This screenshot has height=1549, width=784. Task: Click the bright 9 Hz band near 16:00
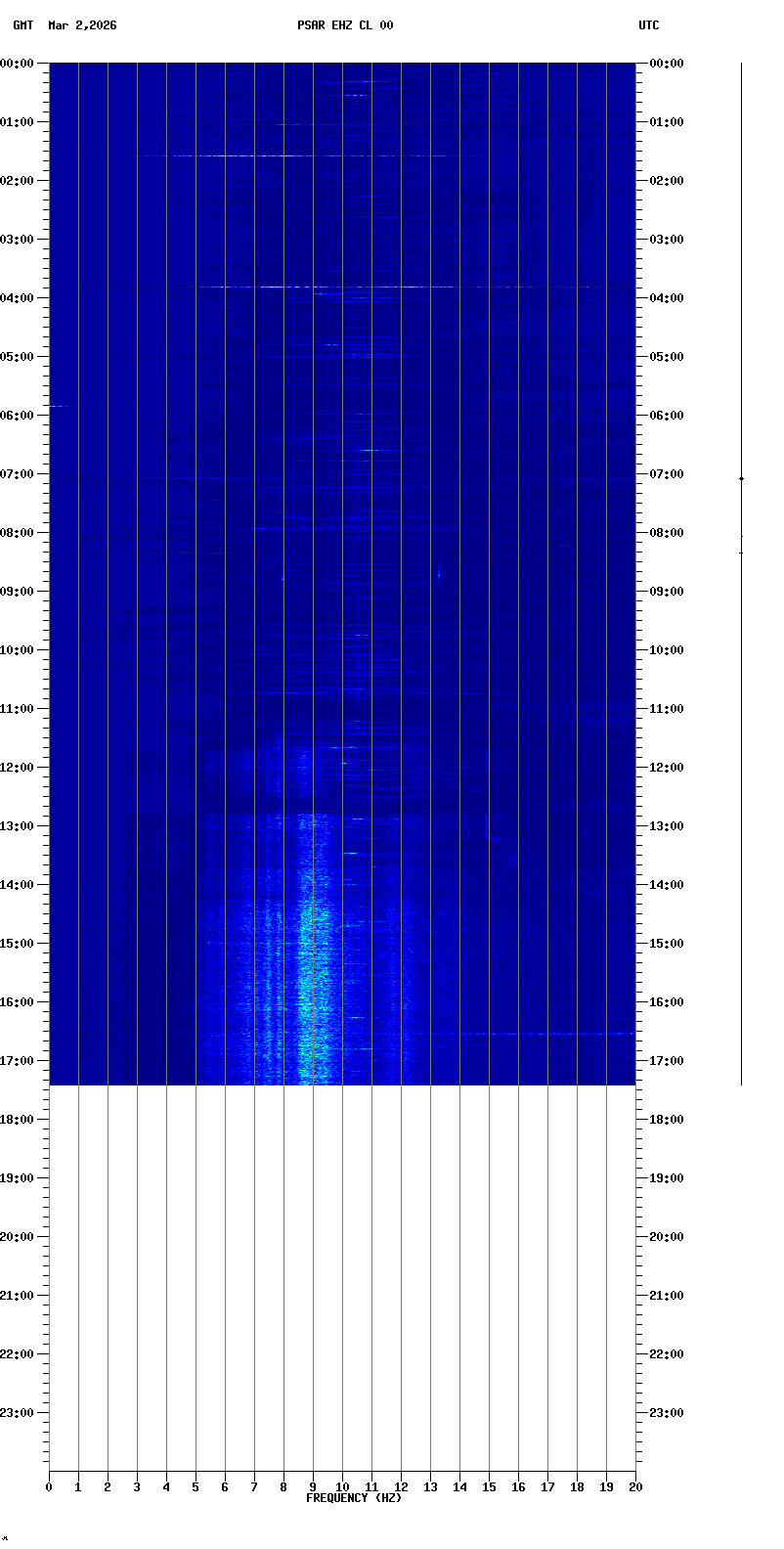point(311,1002)
